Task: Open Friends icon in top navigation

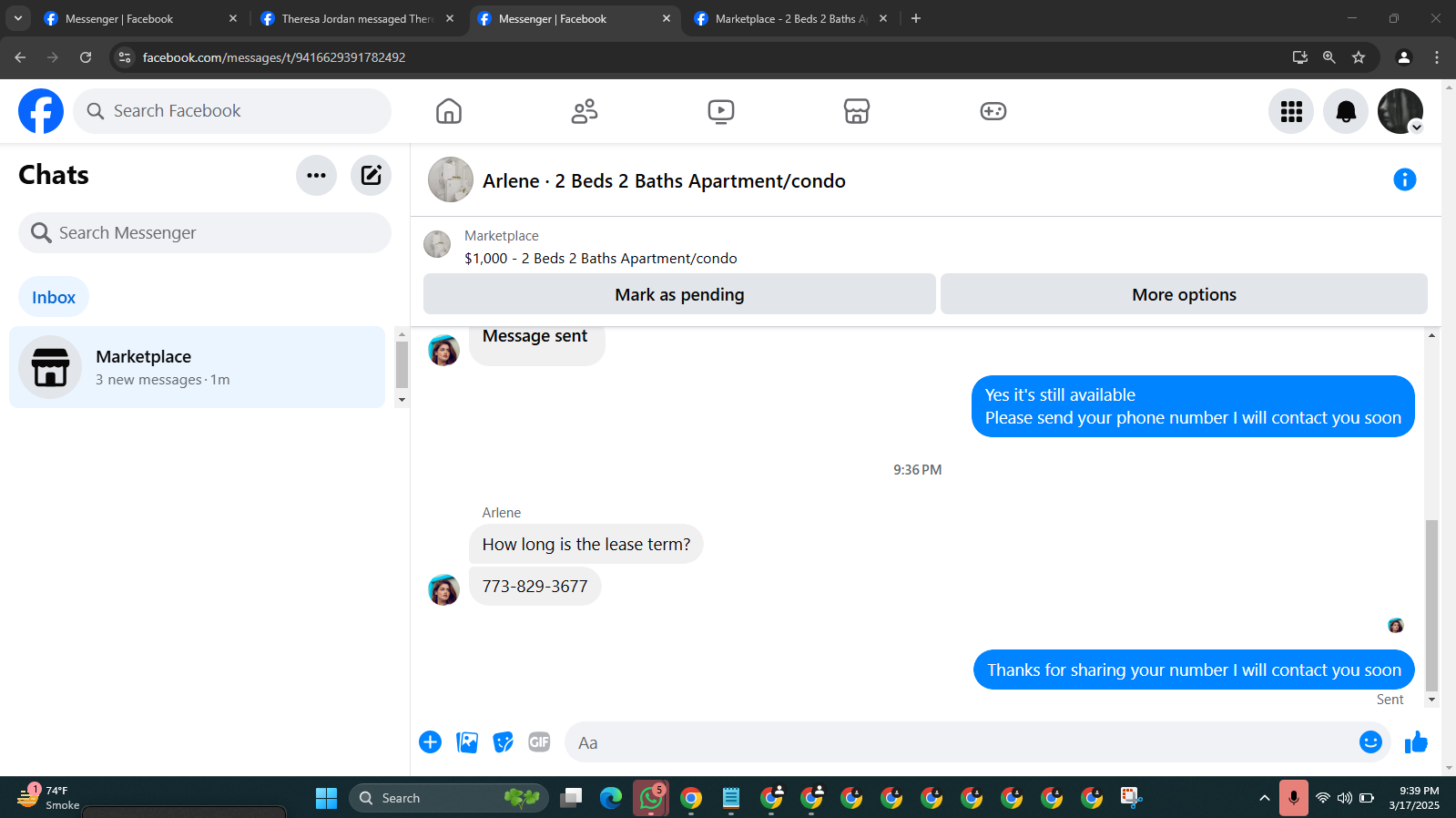Action: pos(585,111)
